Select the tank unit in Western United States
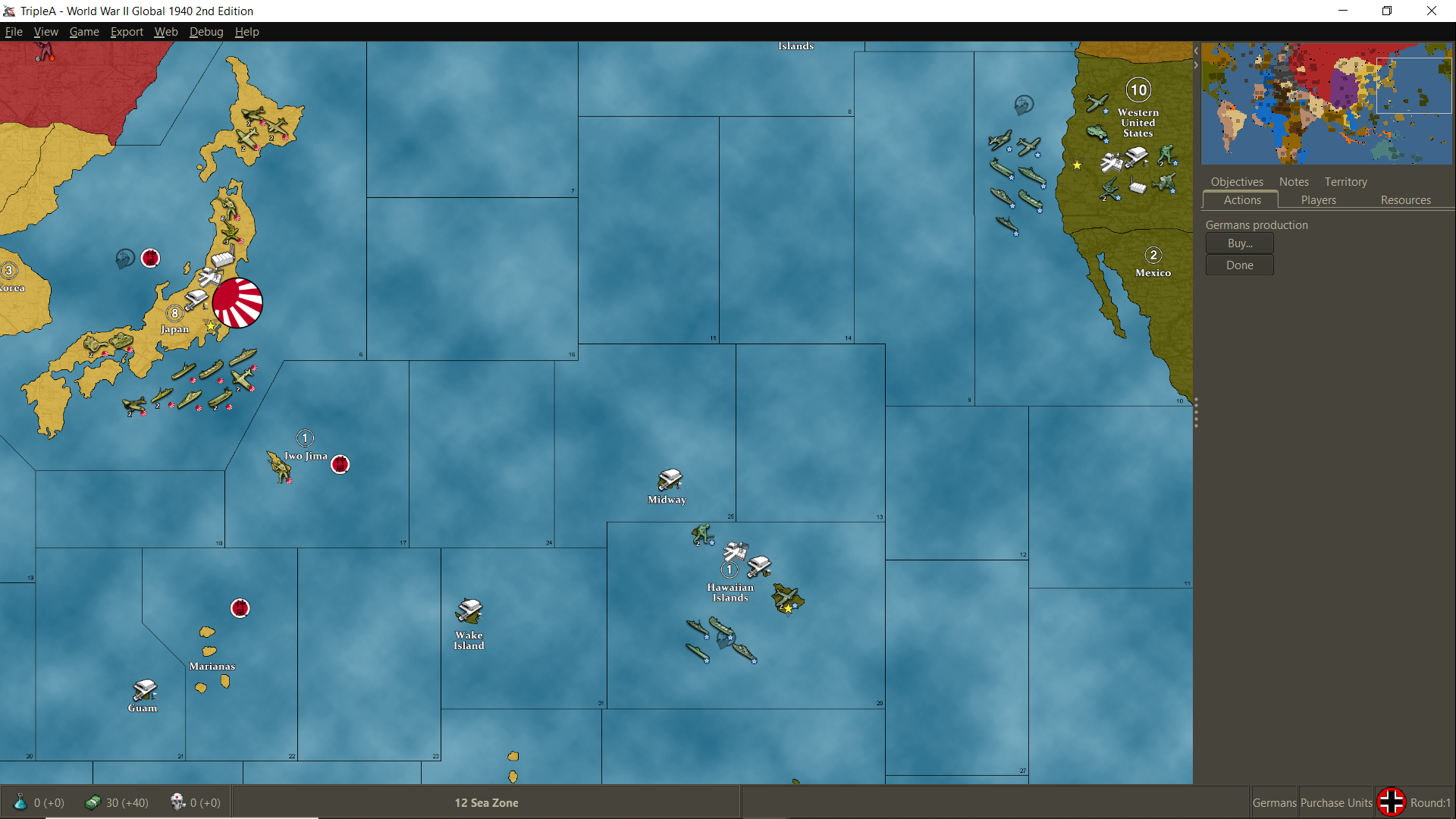Image resolution: width=1456 pixels, height=819 pixels. (x=1097, y=133)
